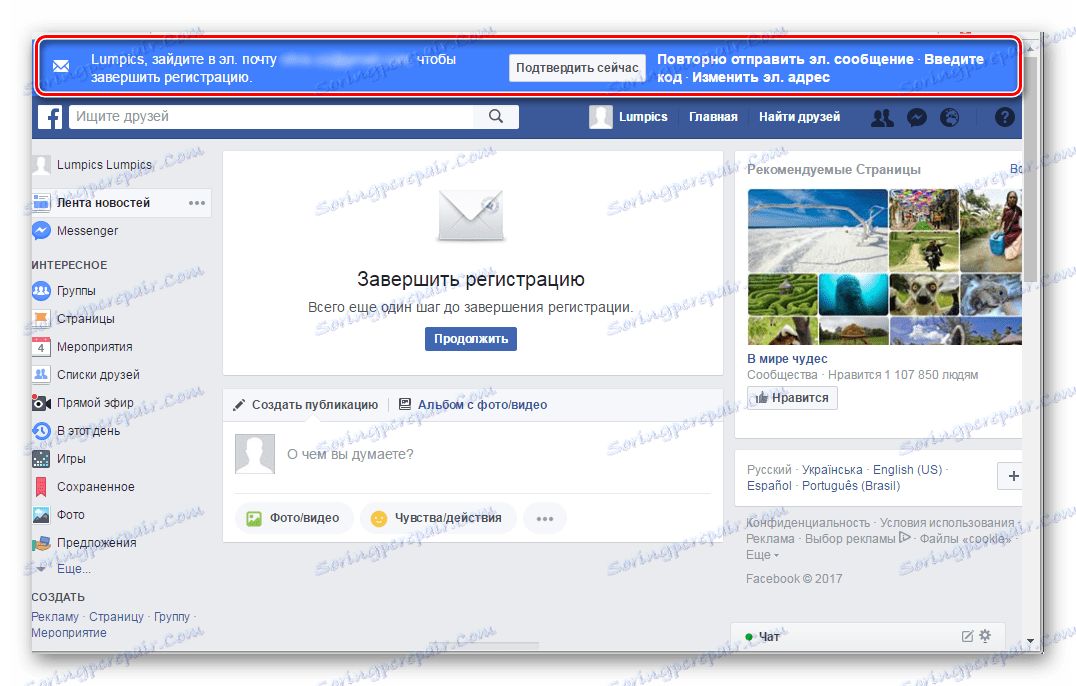Switch language to Español
Screen dimensions: 1076x686
point(769,486)
